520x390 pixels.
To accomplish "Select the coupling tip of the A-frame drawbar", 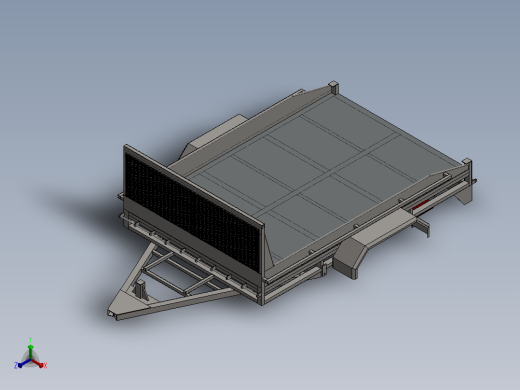I will coord(113,314).
